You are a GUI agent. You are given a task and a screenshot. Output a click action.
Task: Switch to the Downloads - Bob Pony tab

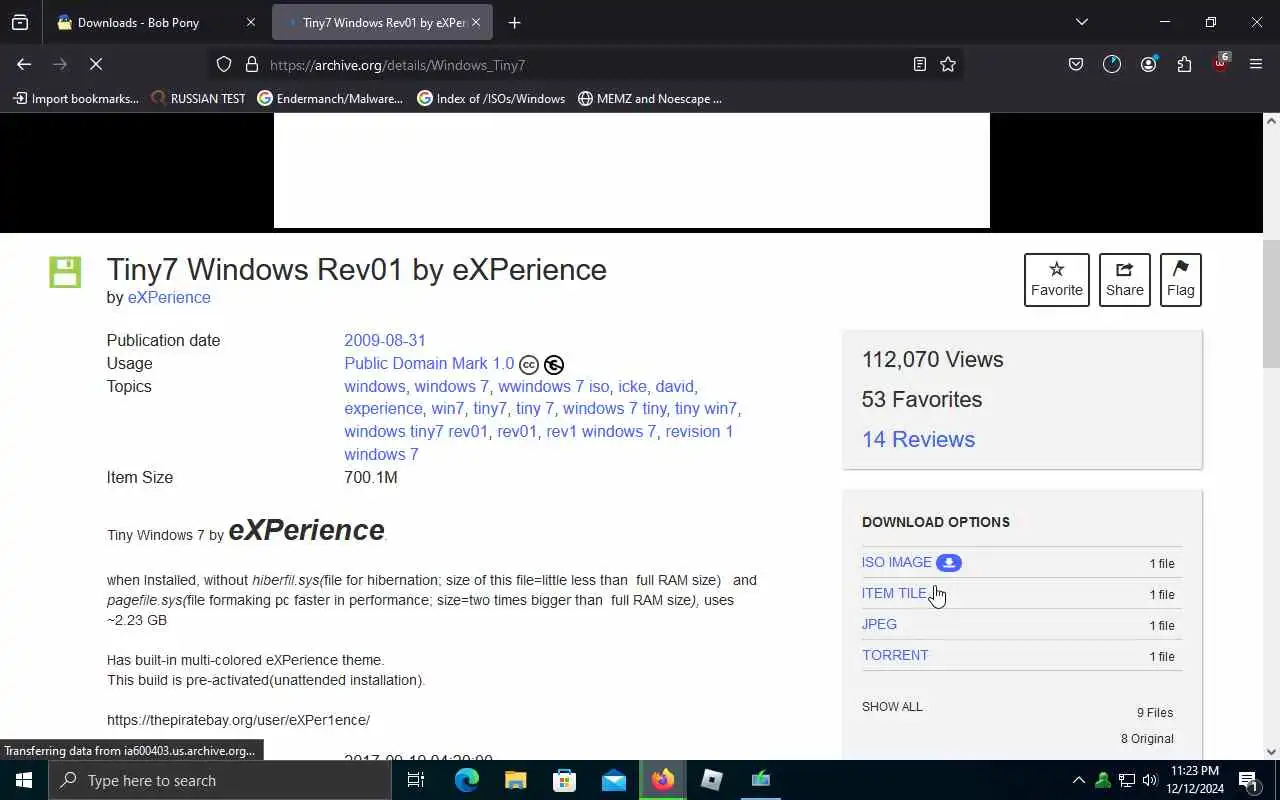[157, 22]
